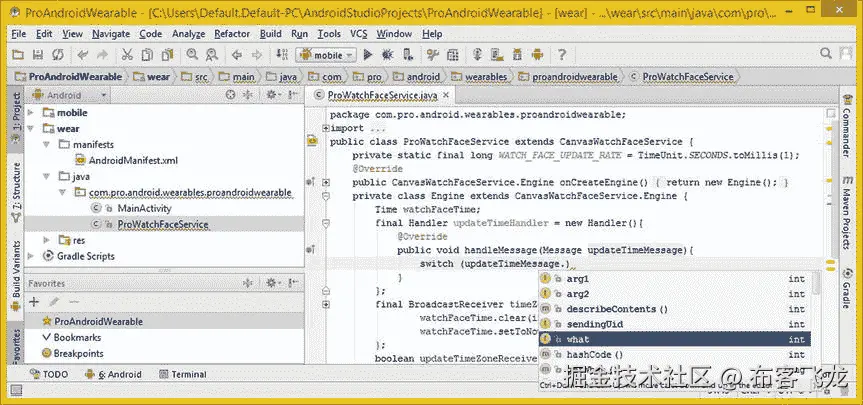Click the Save All toolbar icon
863x405 pixels.
pyautogui.click(x=38, y=54)
